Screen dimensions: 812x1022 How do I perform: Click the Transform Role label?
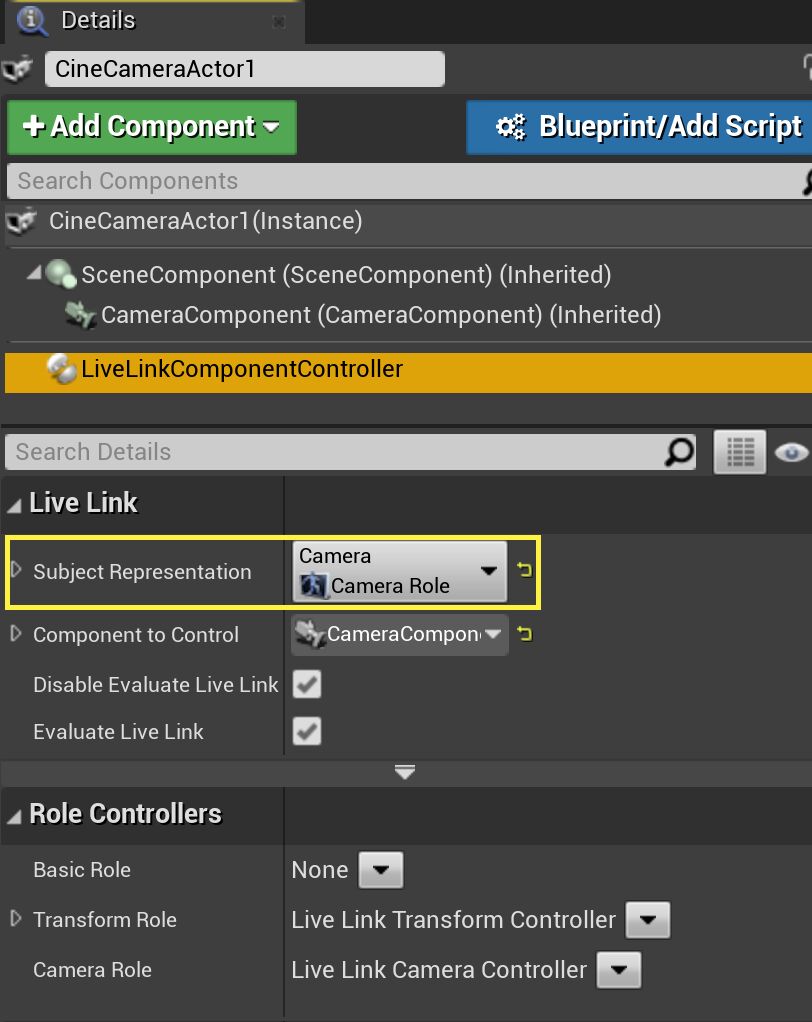point(105,920)
